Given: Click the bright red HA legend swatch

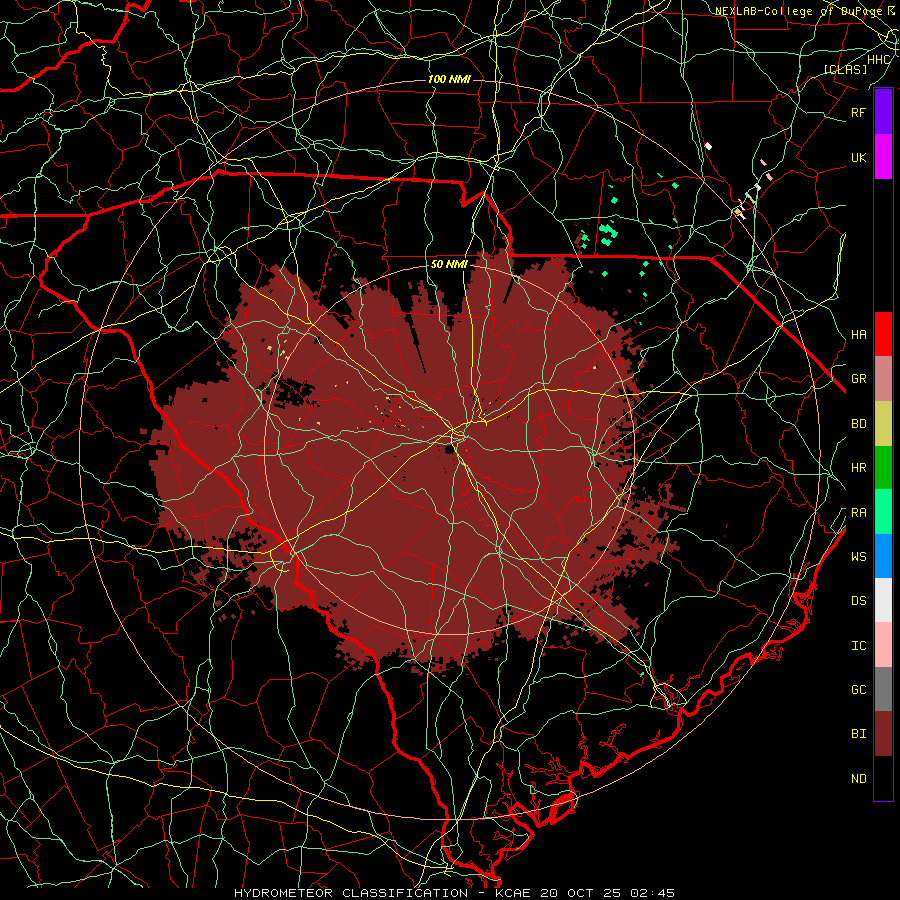Looking at the screenshot, I should click(x=883, y=334).
